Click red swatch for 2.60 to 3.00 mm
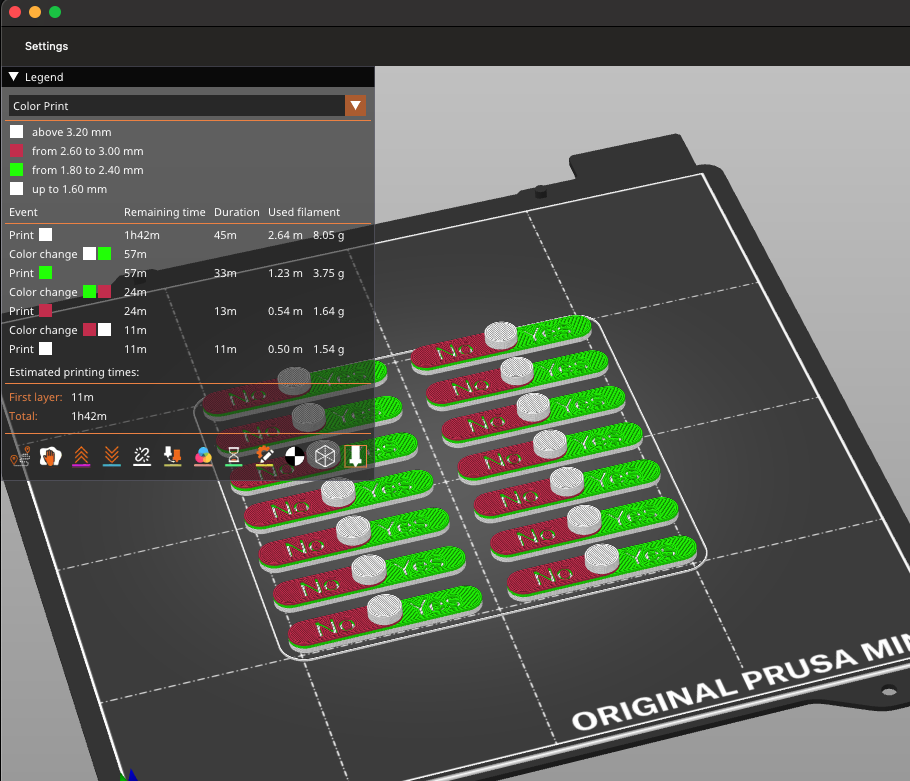 [x=16, y=151]
